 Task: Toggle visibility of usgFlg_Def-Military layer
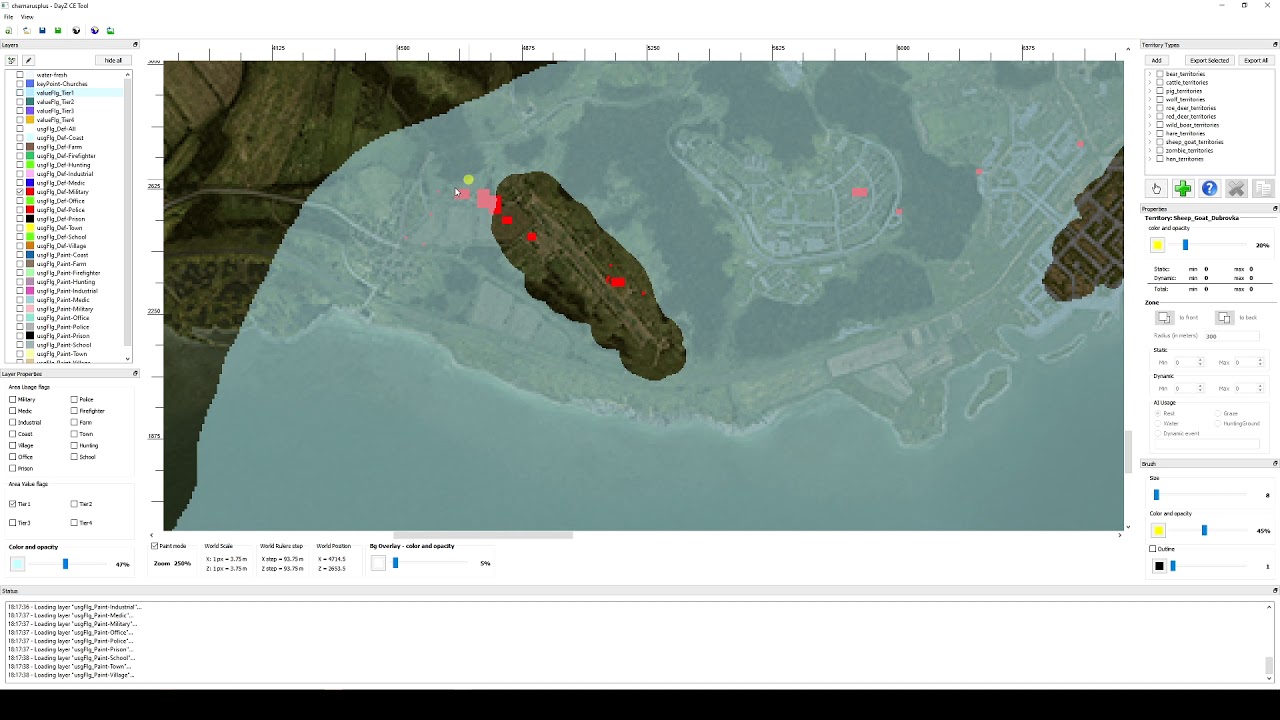pyautogui.click(x=20, y=192)
